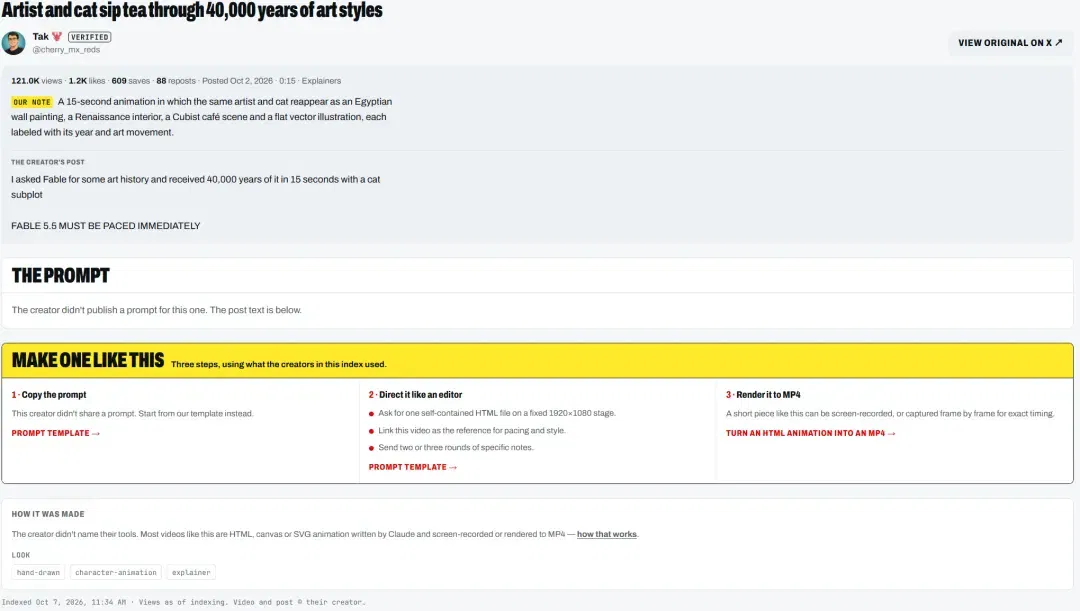The height and width of the screenshot is (611, 1080).
Task: Select the explainer look tag
Action: (x=191, y=572)
